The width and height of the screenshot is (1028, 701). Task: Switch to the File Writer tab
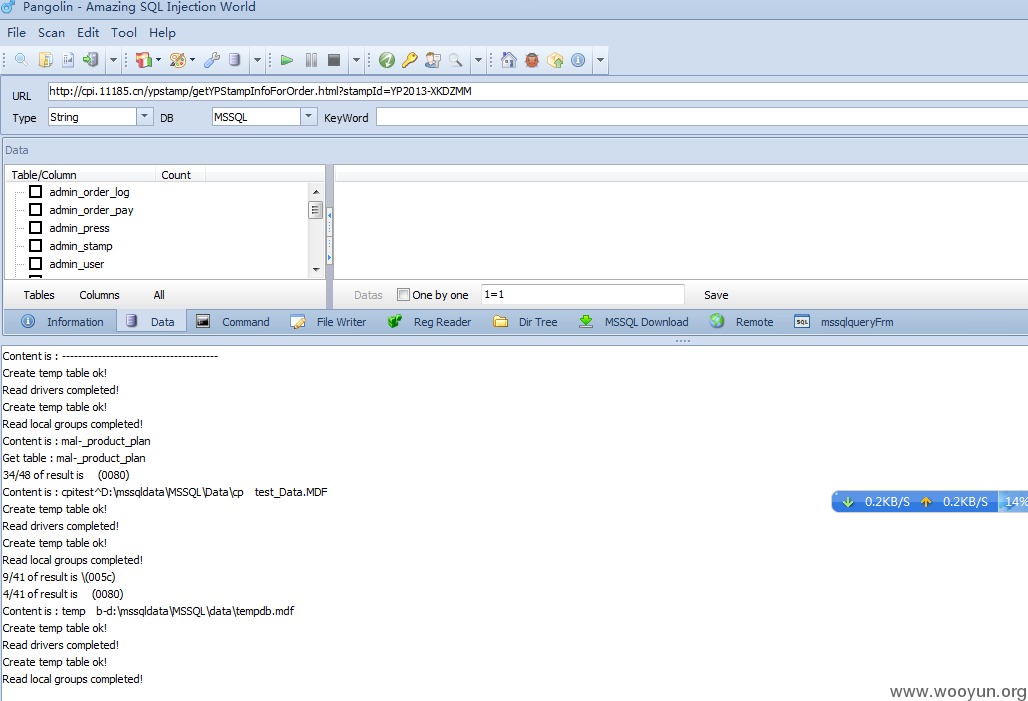(328, 322)
